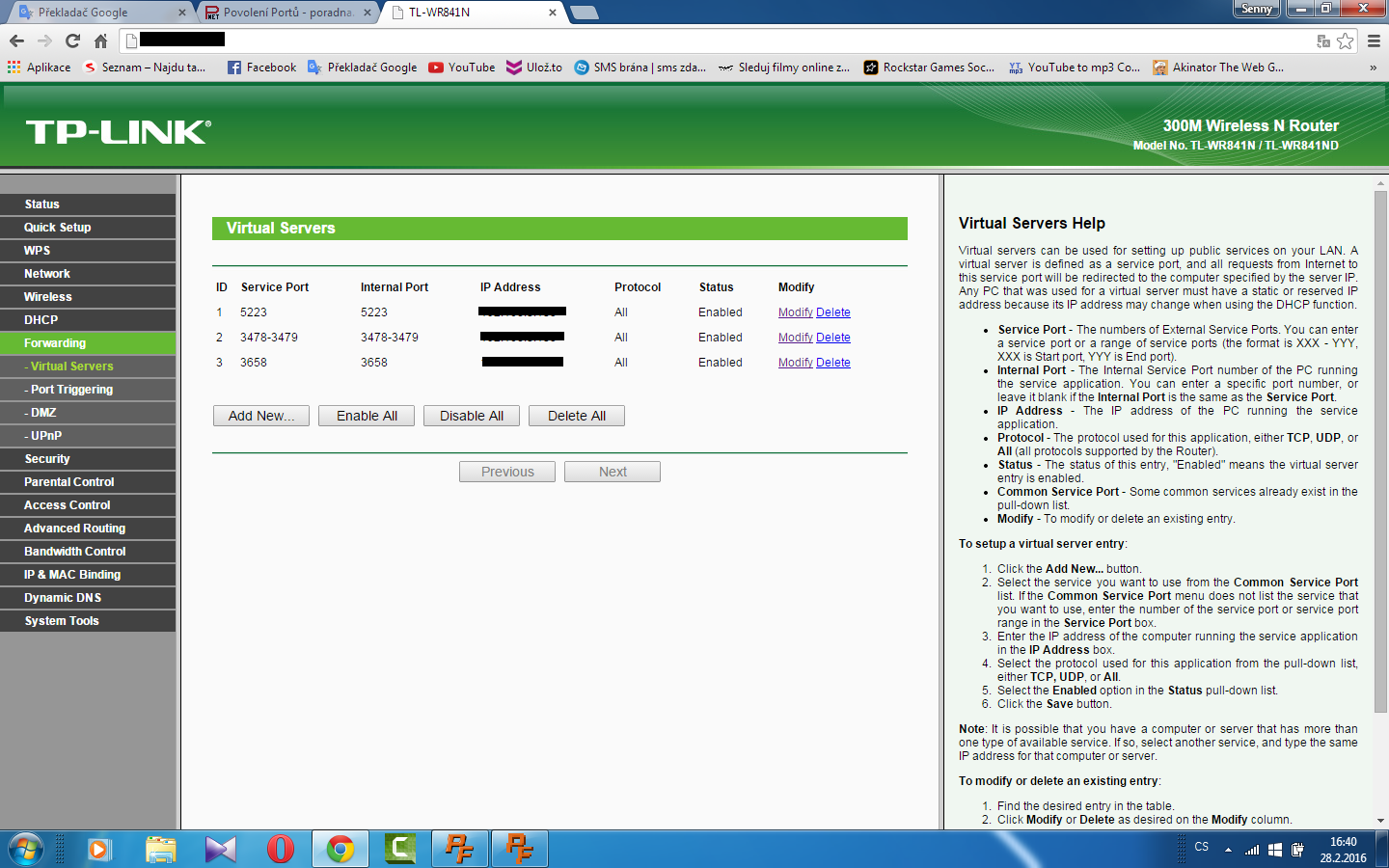Modify the port 5223 entry
This screenshot has width=1389, height=868.
pyautogui.click(x=796, y=312)
